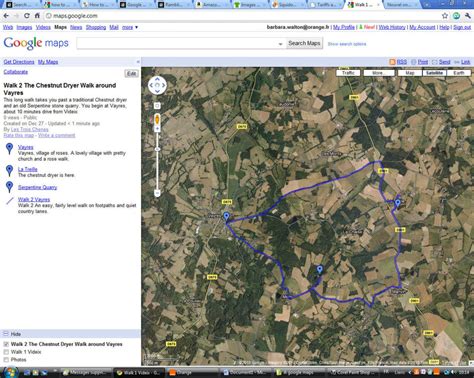The width and height of the screenshot is (474, 378).
Task: Collapse the left panel with arrow icon
Action: [138, 62]
